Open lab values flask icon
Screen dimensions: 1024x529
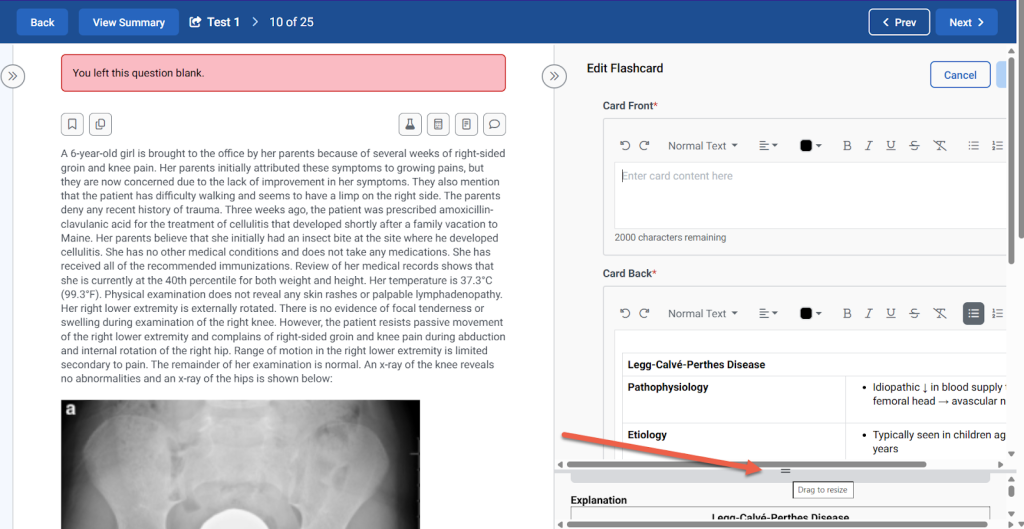pyautogui.click(x=408, y=124)
